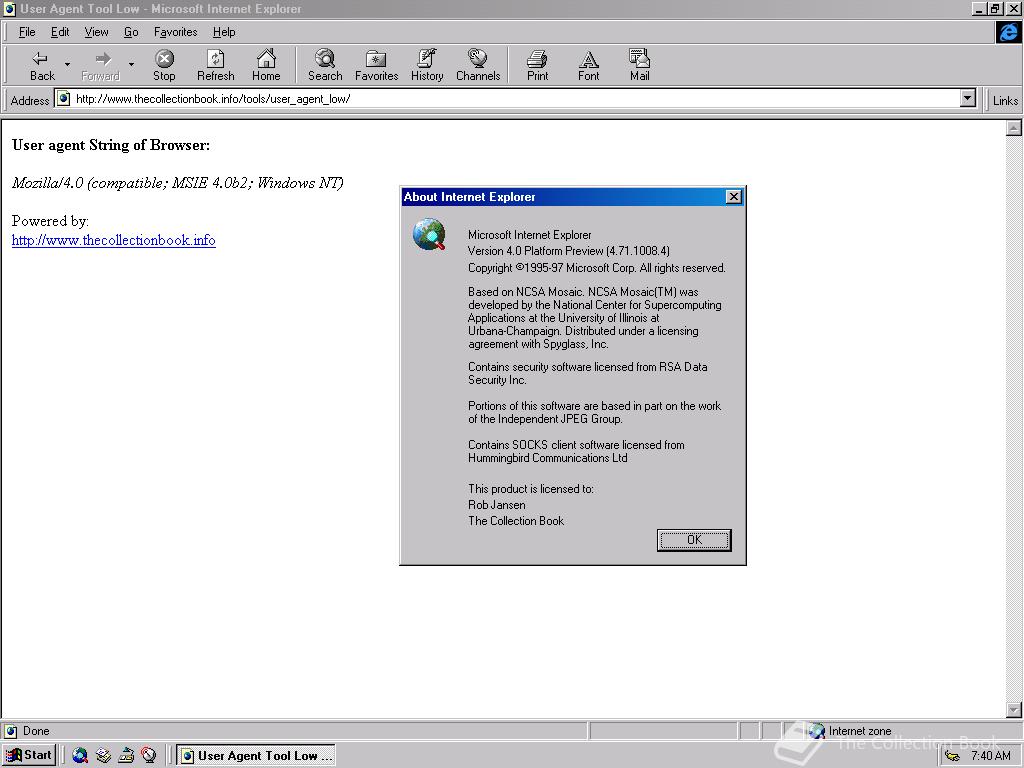Open the View menu
The height and width of the screenshot is (768, 1024).
pos(96,32)
